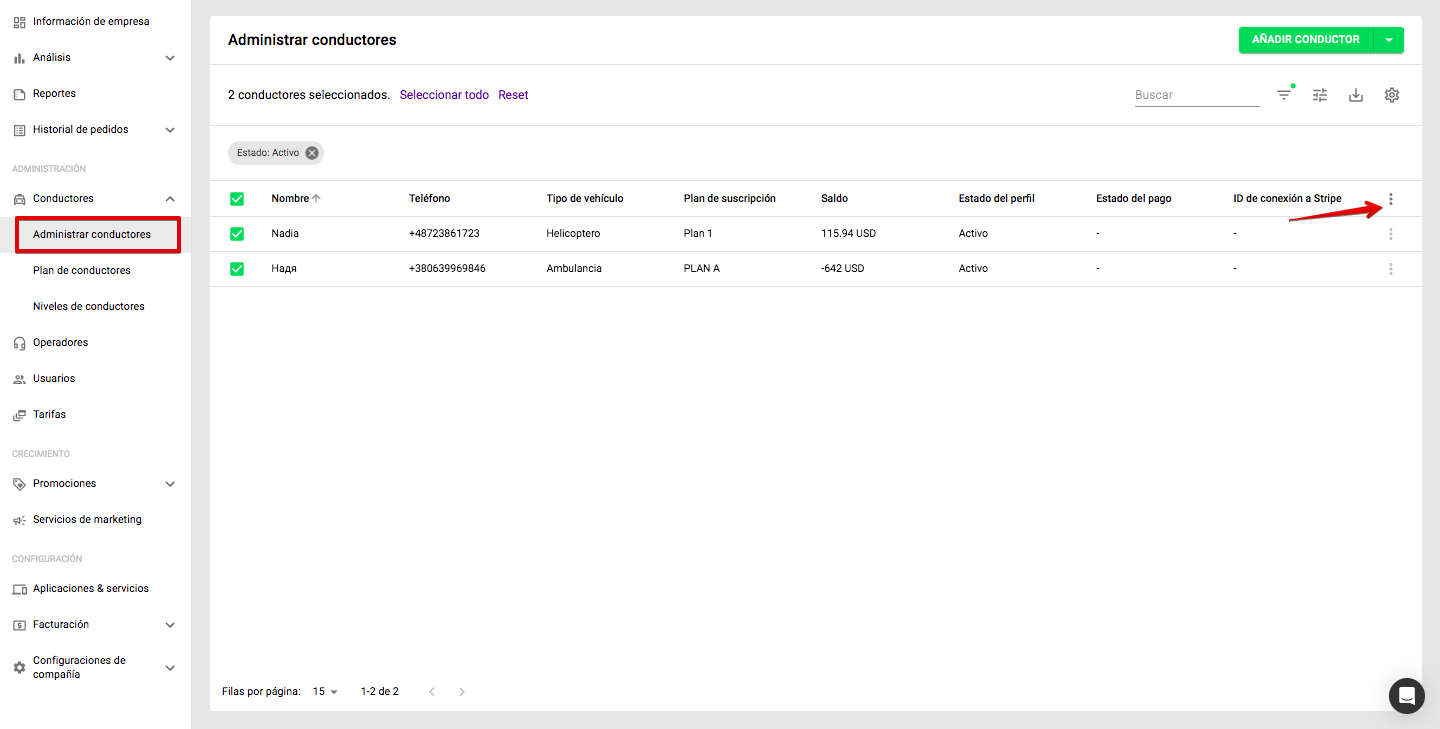
Task: Click the Seleccionar todo link
Action: [x=444, y=95]
